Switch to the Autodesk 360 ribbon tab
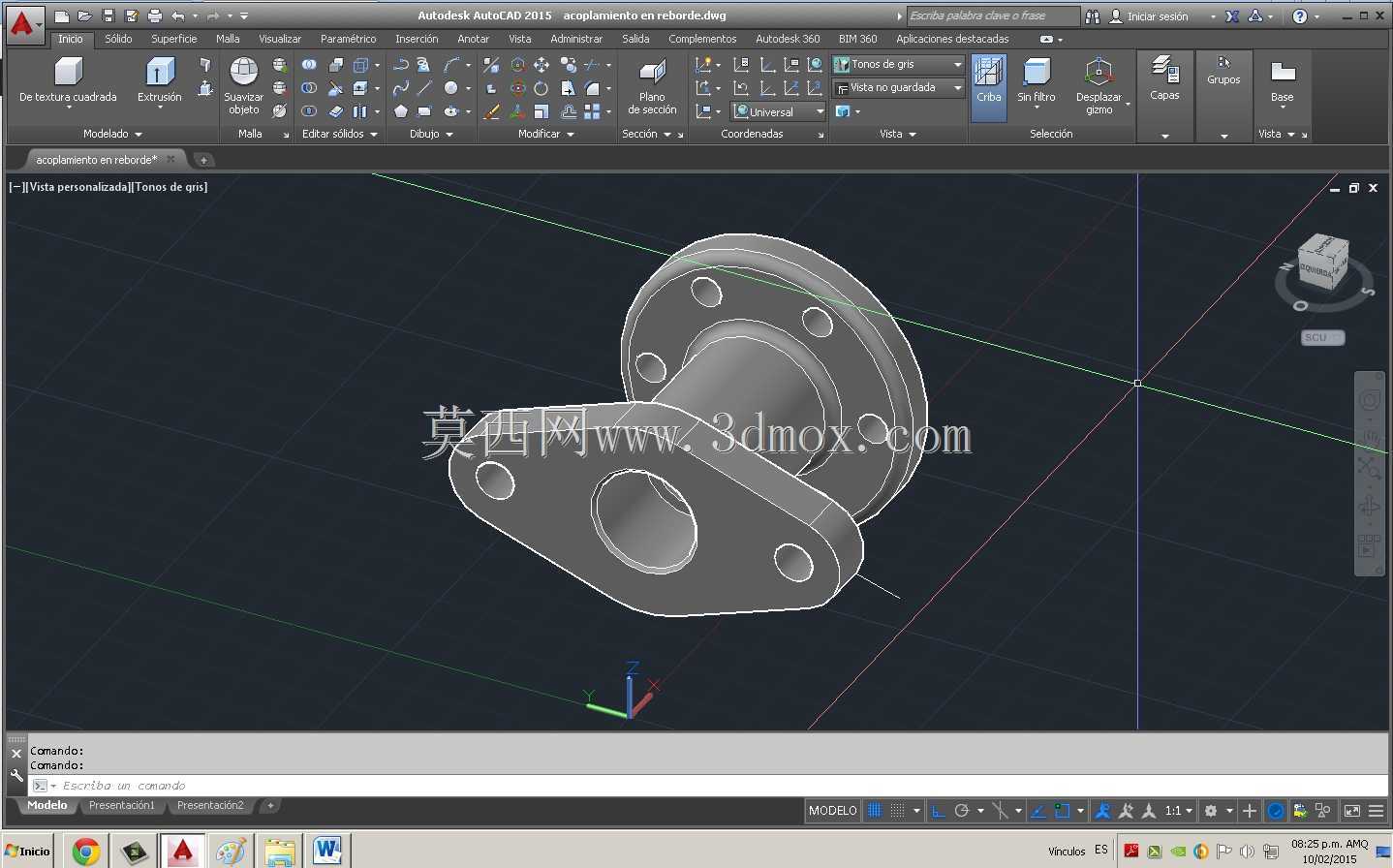This screenshot has width=1393, height=868. click(788, 39)
